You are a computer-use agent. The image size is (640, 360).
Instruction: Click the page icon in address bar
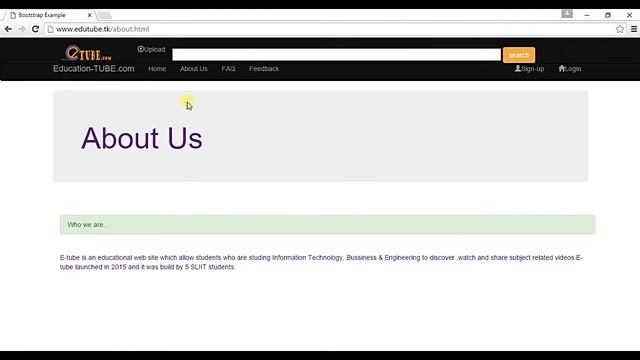(50, 29)
